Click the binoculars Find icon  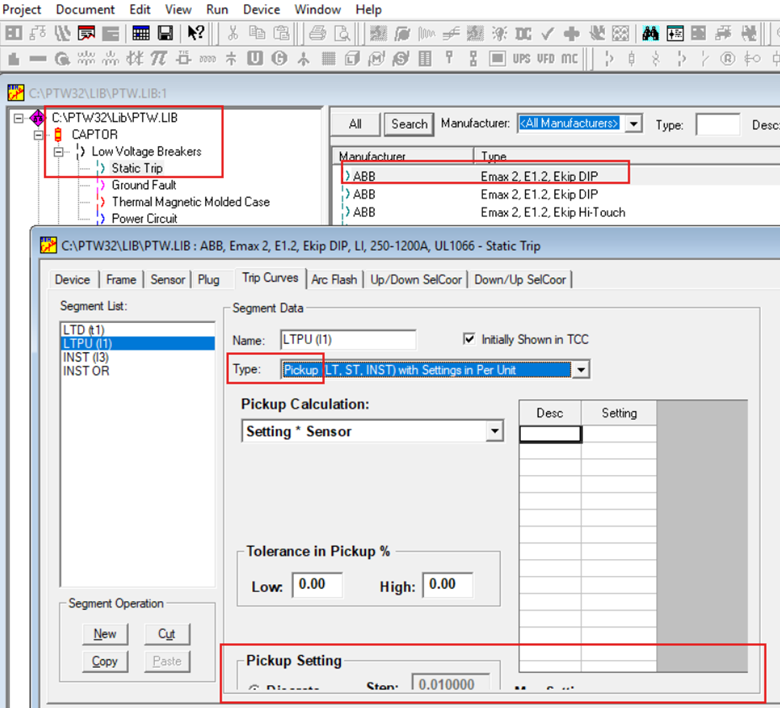(x=651, y=33)
